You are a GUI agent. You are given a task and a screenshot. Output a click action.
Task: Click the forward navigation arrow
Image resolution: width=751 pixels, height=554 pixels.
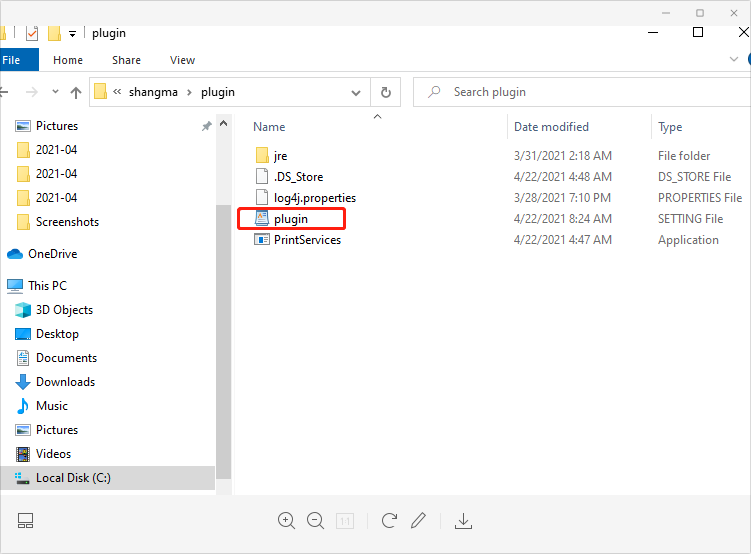tap(32, 92)
